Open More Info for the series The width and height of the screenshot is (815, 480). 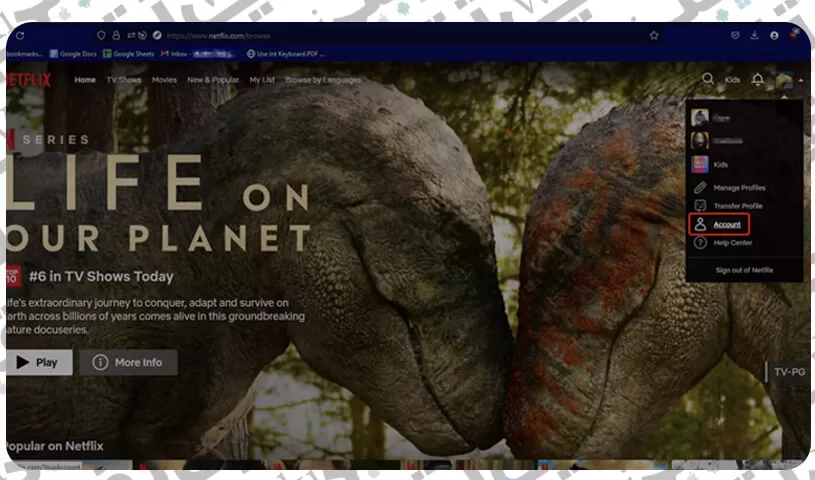pyautogui.click(x=128, y=362)
